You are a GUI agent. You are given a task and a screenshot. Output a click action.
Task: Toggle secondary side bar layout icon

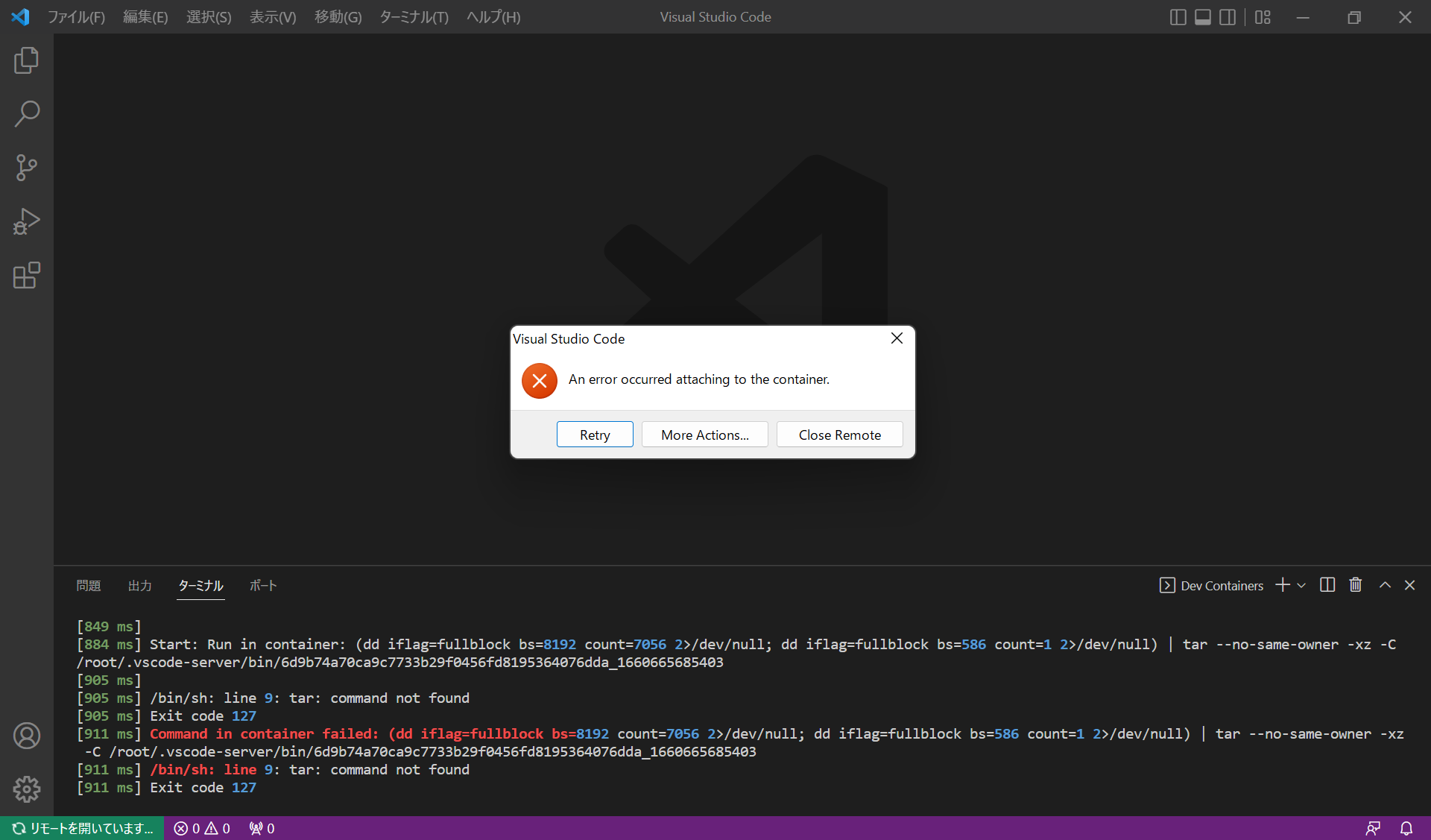click(x=1228, y=17)
